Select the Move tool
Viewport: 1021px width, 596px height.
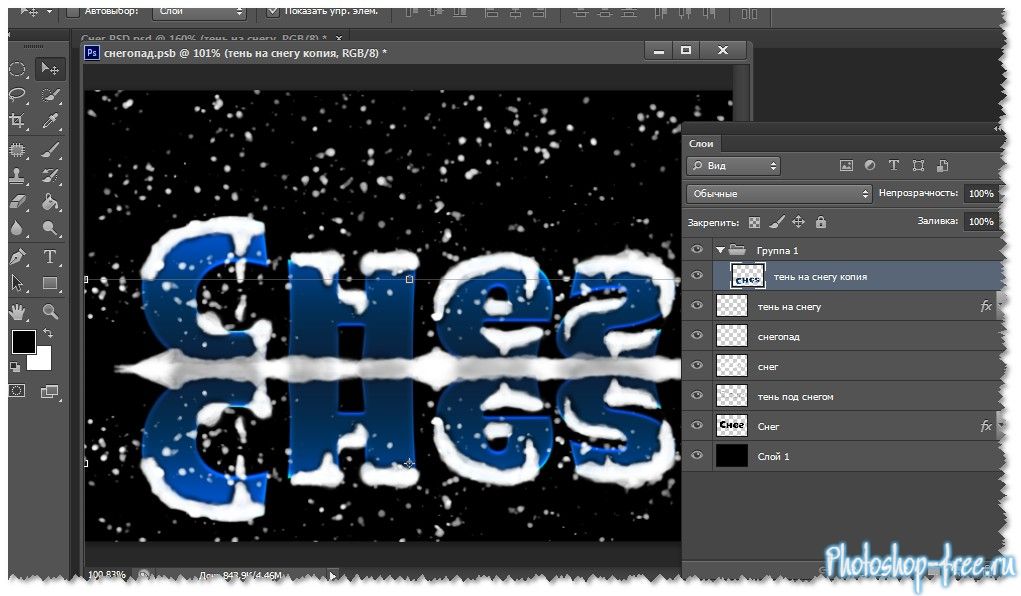tap(50, 69)
